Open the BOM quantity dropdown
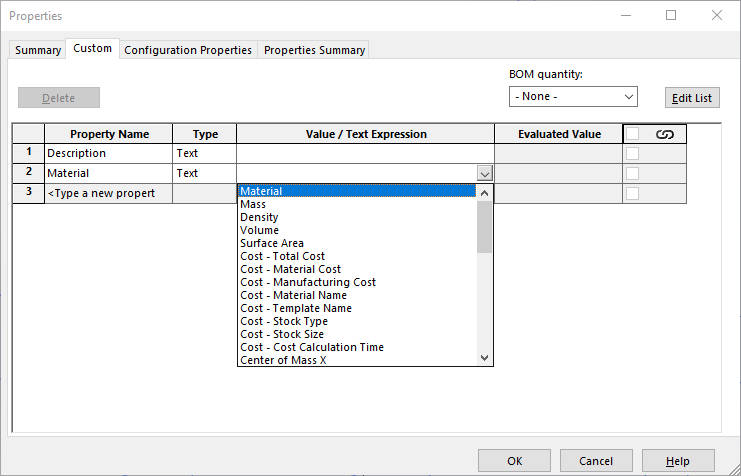Screen dimensions: 741x476 [x=573, y=97]
